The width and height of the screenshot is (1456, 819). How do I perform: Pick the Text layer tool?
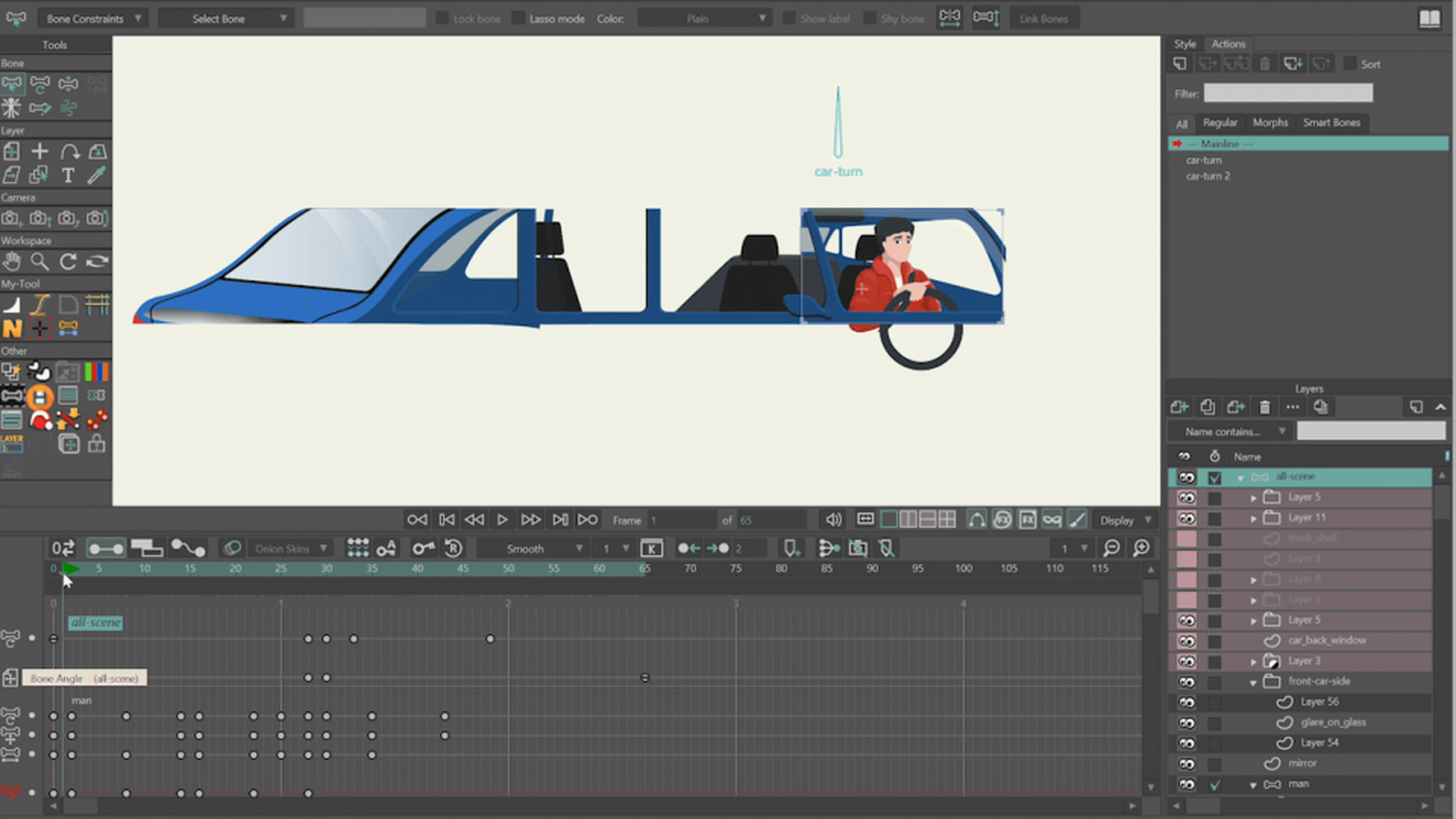pyautogui.click(x=68, y=176)
